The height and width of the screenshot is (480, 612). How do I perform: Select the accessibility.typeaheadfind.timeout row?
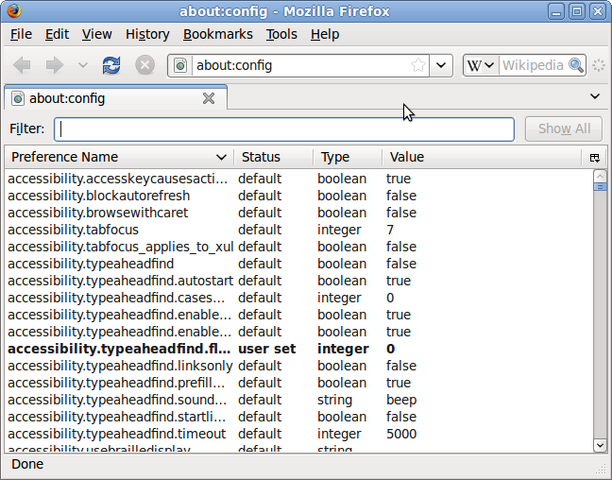299,434
